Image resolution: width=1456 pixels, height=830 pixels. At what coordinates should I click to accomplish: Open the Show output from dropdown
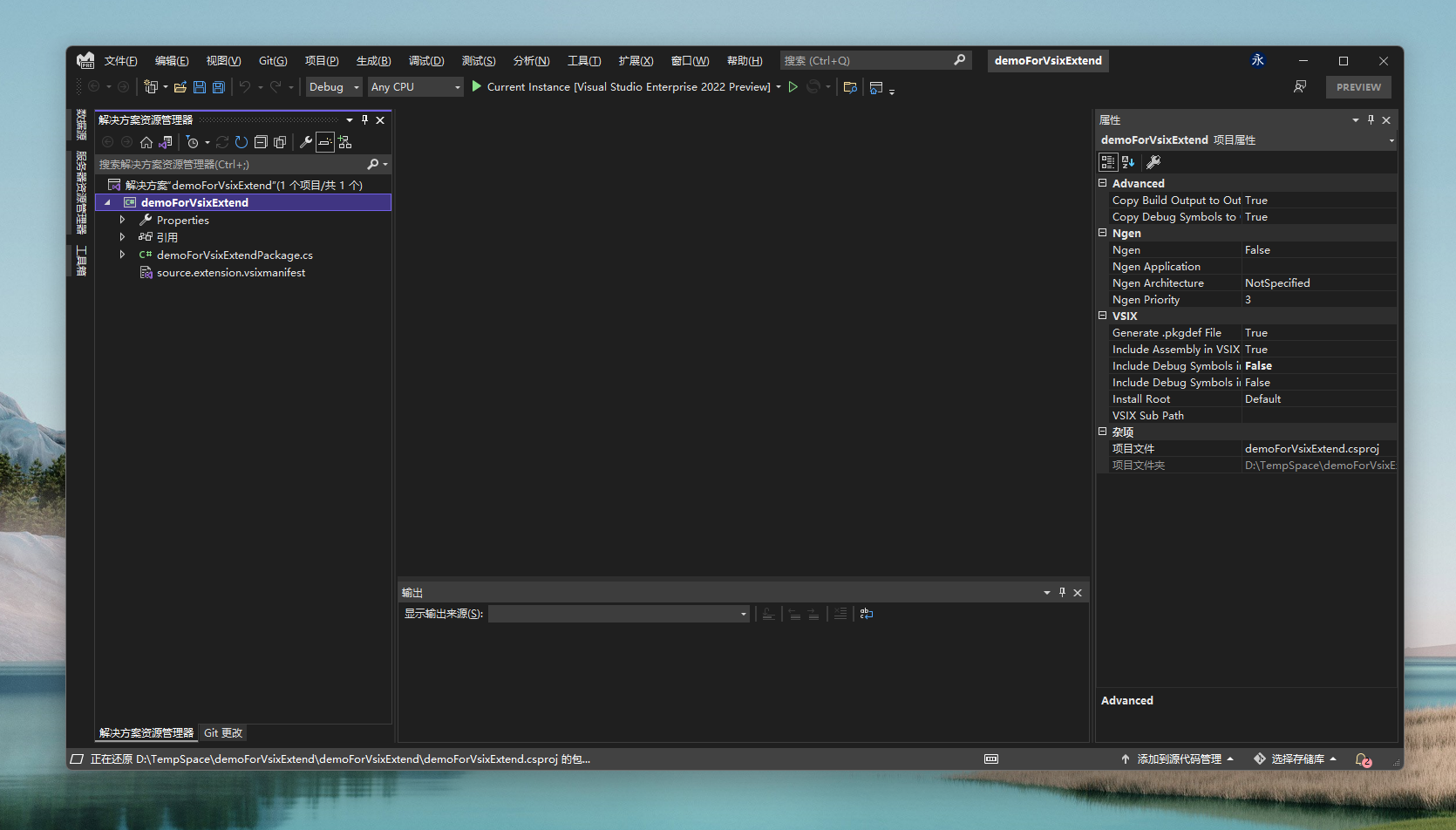(x=618, y=614)
